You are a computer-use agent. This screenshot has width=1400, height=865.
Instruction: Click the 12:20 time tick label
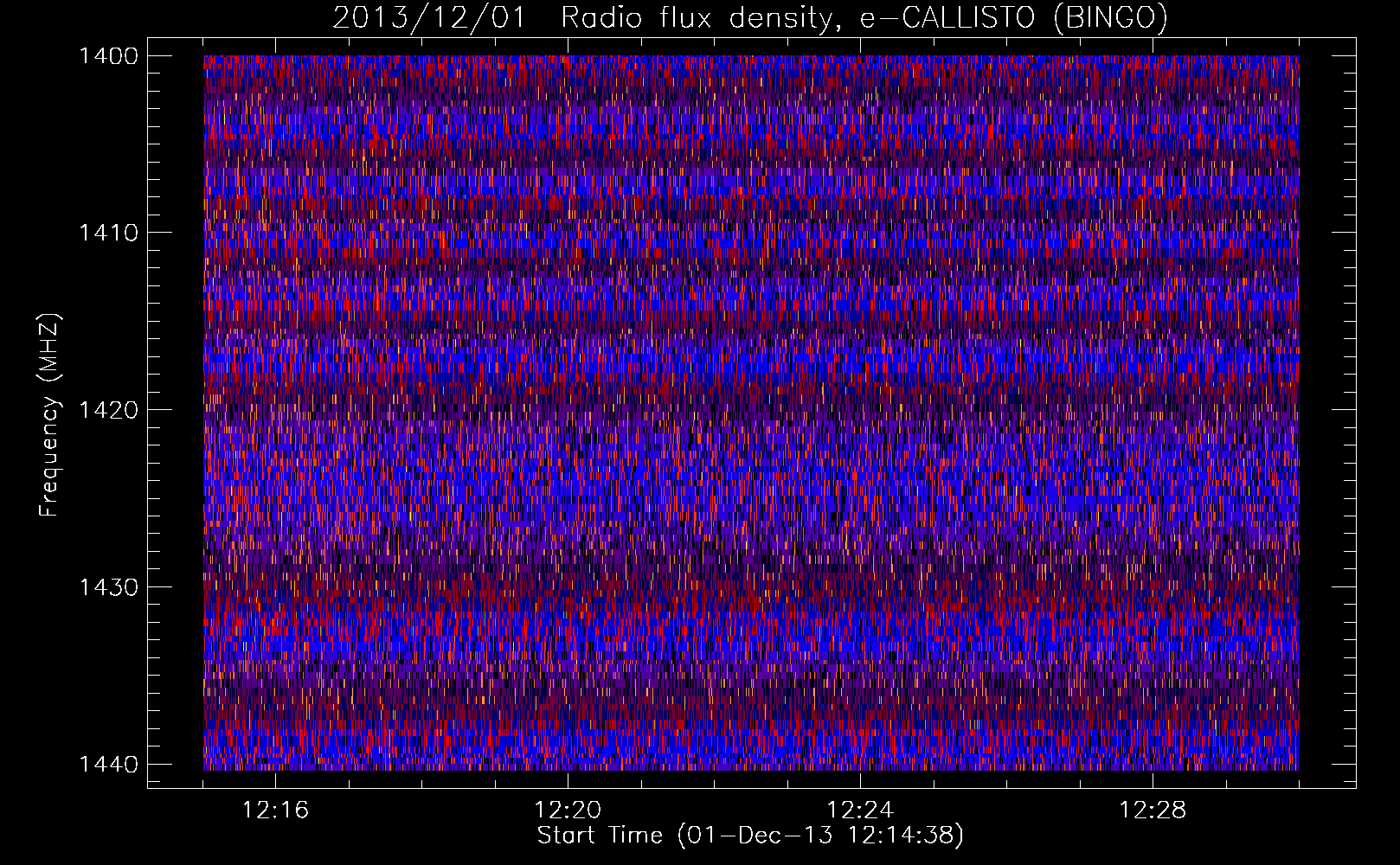coord(568,811)
